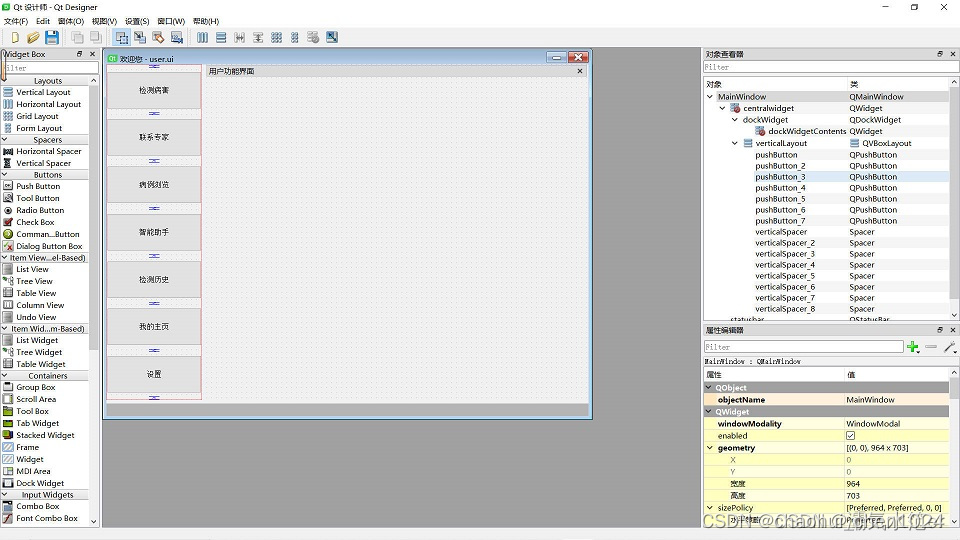Open the 文件(F) menu
960x540 pixels.
point(16,21)
